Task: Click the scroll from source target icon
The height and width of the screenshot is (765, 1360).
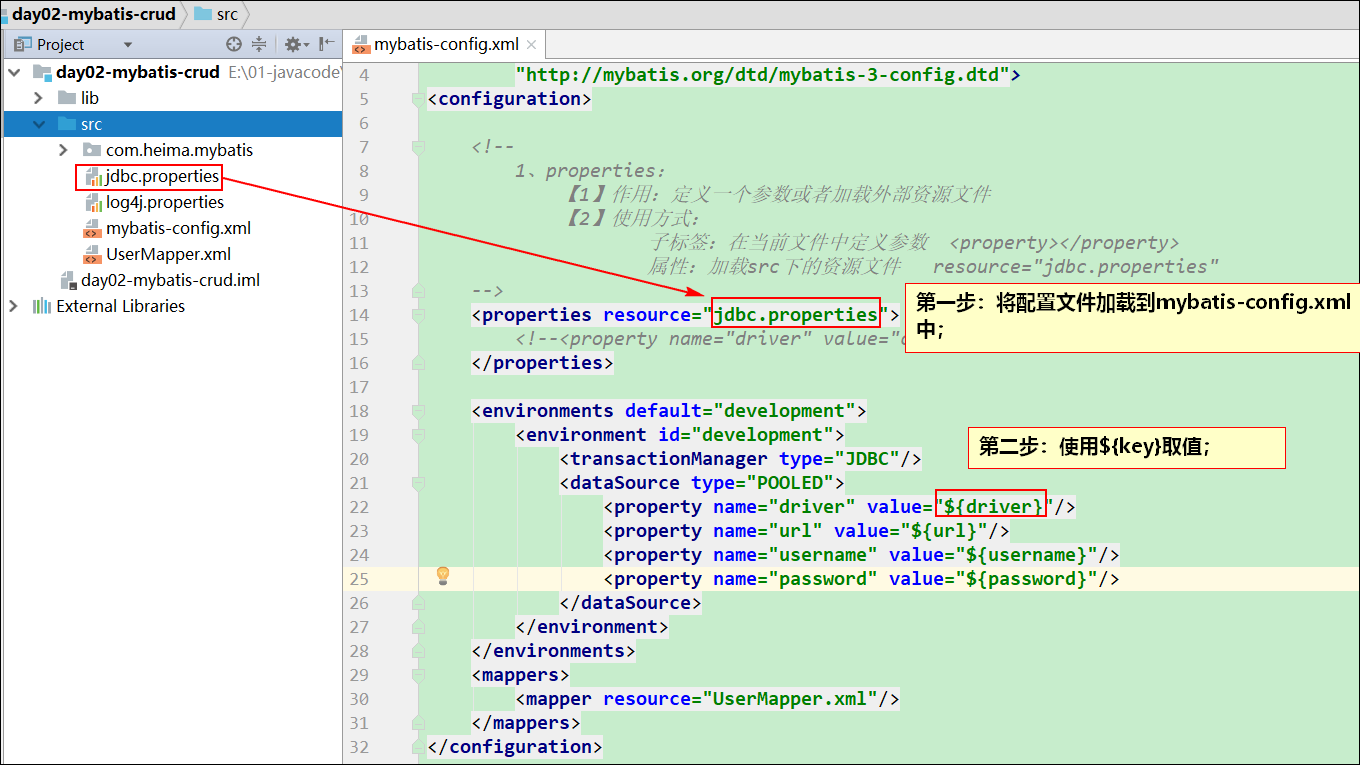Action: pos(234,44)
